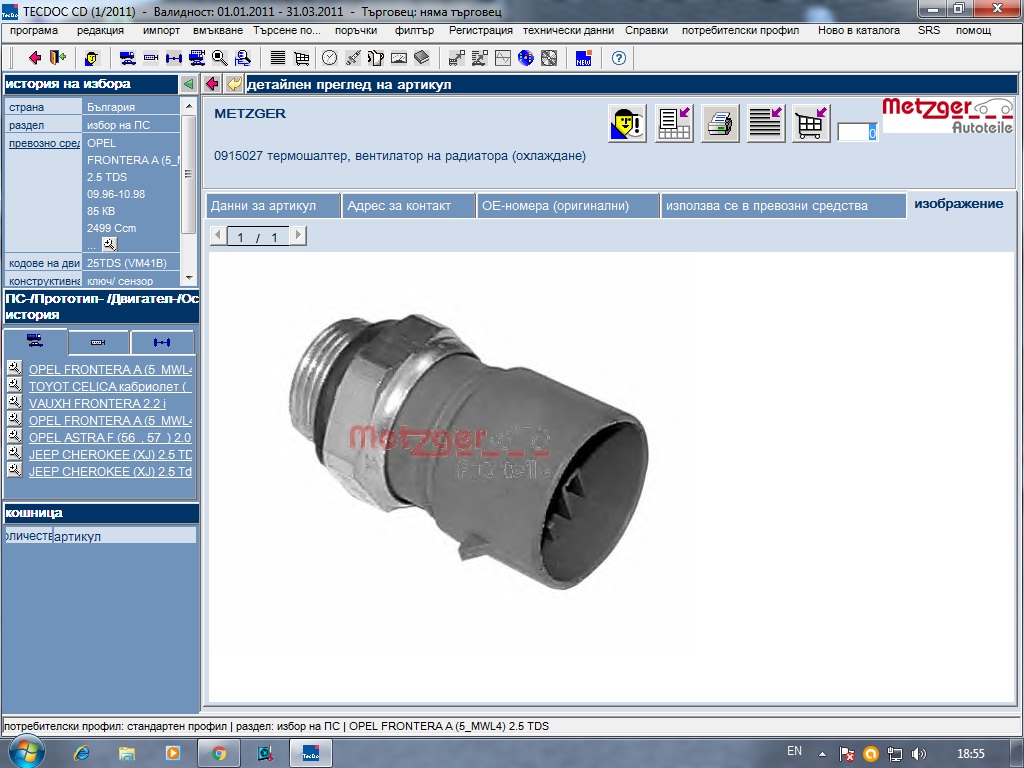Open the филтър menu

414,30
